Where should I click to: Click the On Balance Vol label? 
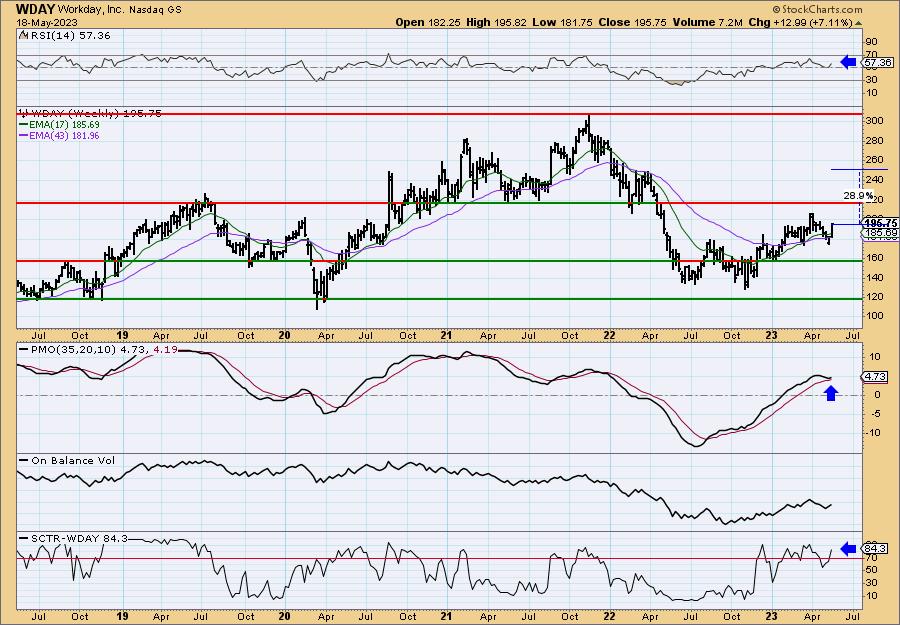click(x=73, y=460)
